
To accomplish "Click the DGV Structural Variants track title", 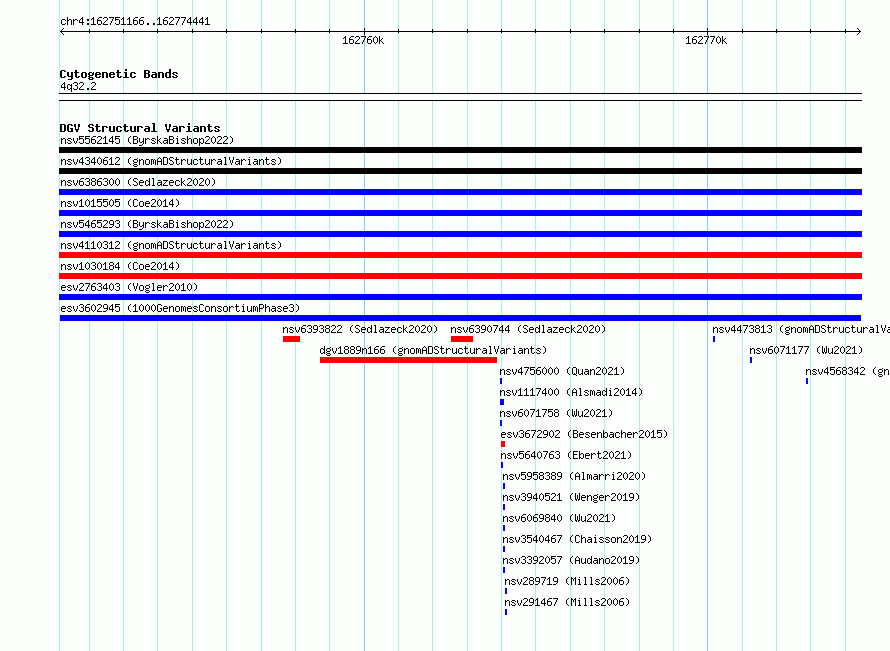I will point(140,128).
